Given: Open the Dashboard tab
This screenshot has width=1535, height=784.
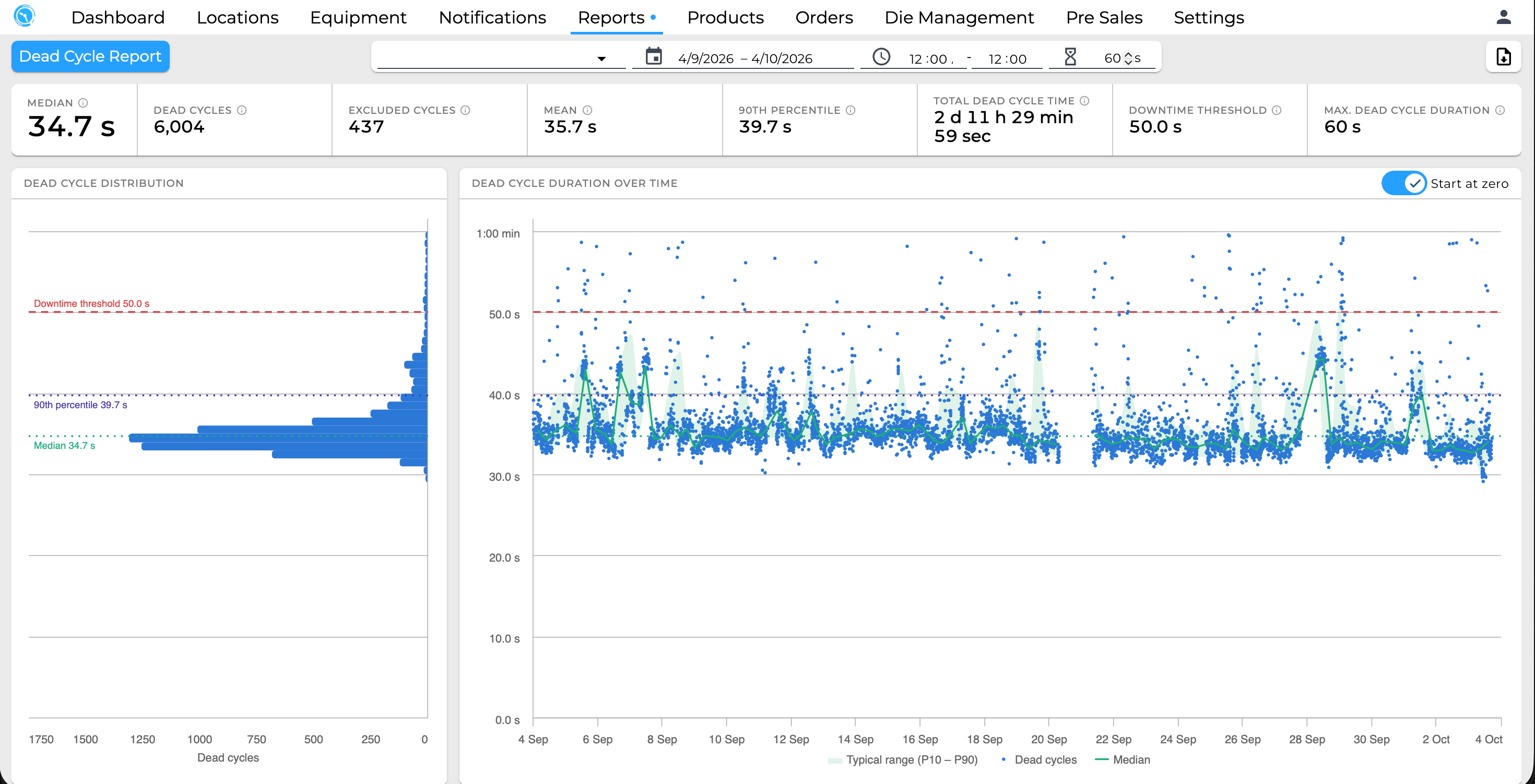Looking at the screenshot, I should coord(118,17).
